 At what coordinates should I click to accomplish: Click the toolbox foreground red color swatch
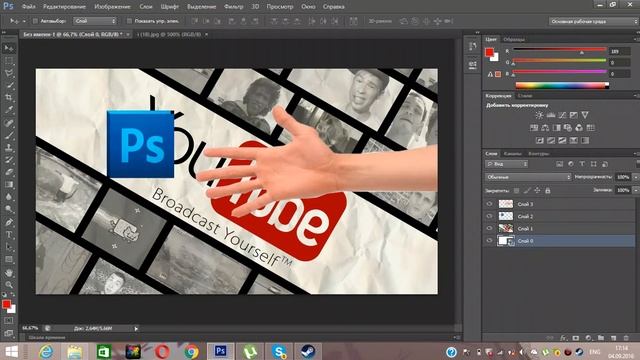[x=6, y=304]
